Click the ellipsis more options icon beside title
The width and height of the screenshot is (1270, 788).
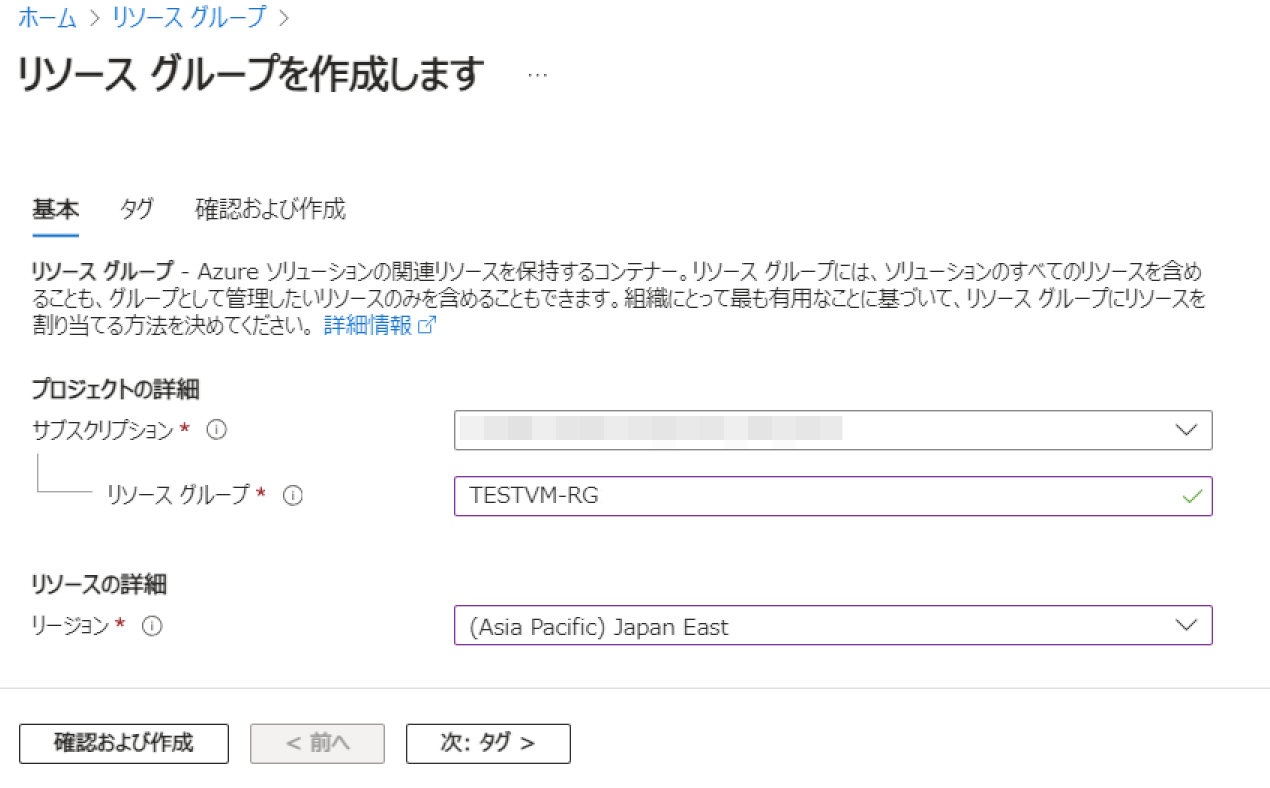[x=537, y=76]
